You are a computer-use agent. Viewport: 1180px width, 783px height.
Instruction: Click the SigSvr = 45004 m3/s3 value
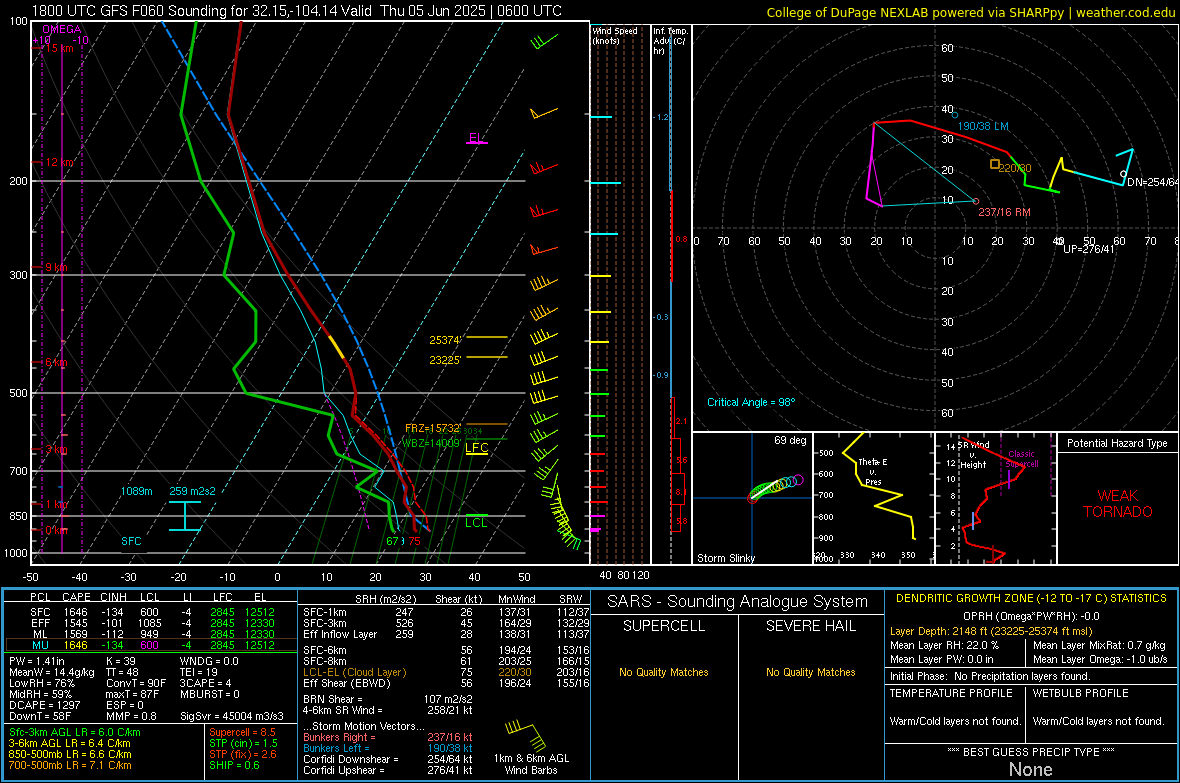pyautogui.click(x=232, y=716)
